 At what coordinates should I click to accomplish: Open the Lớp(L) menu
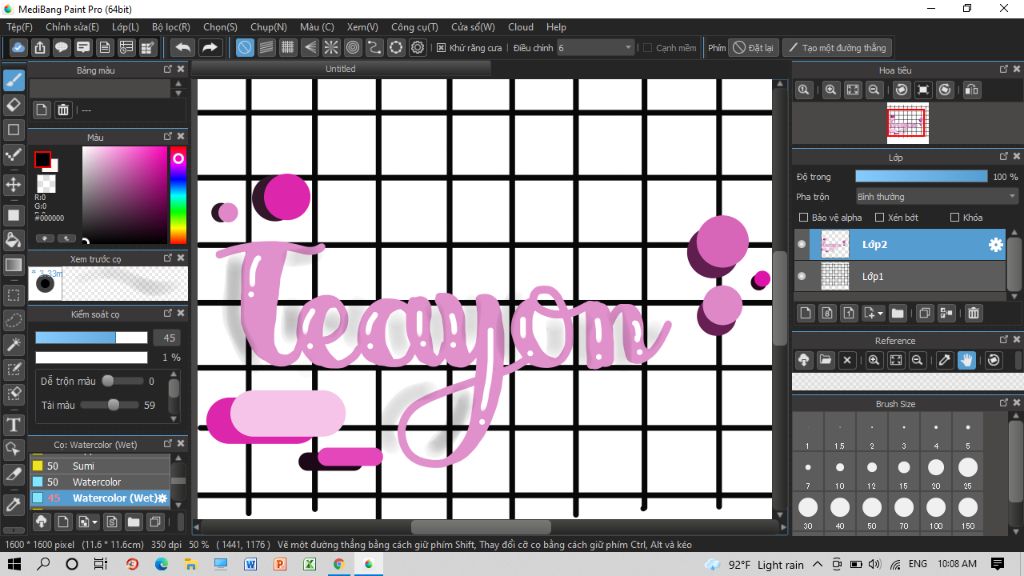(125, 27)
